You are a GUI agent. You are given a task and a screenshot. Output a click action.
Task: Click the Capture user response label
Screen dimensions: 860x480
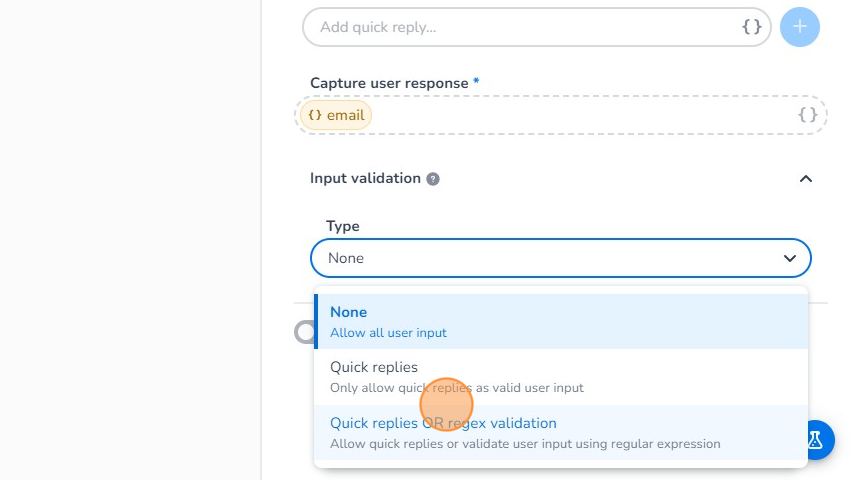click(389, 83)
